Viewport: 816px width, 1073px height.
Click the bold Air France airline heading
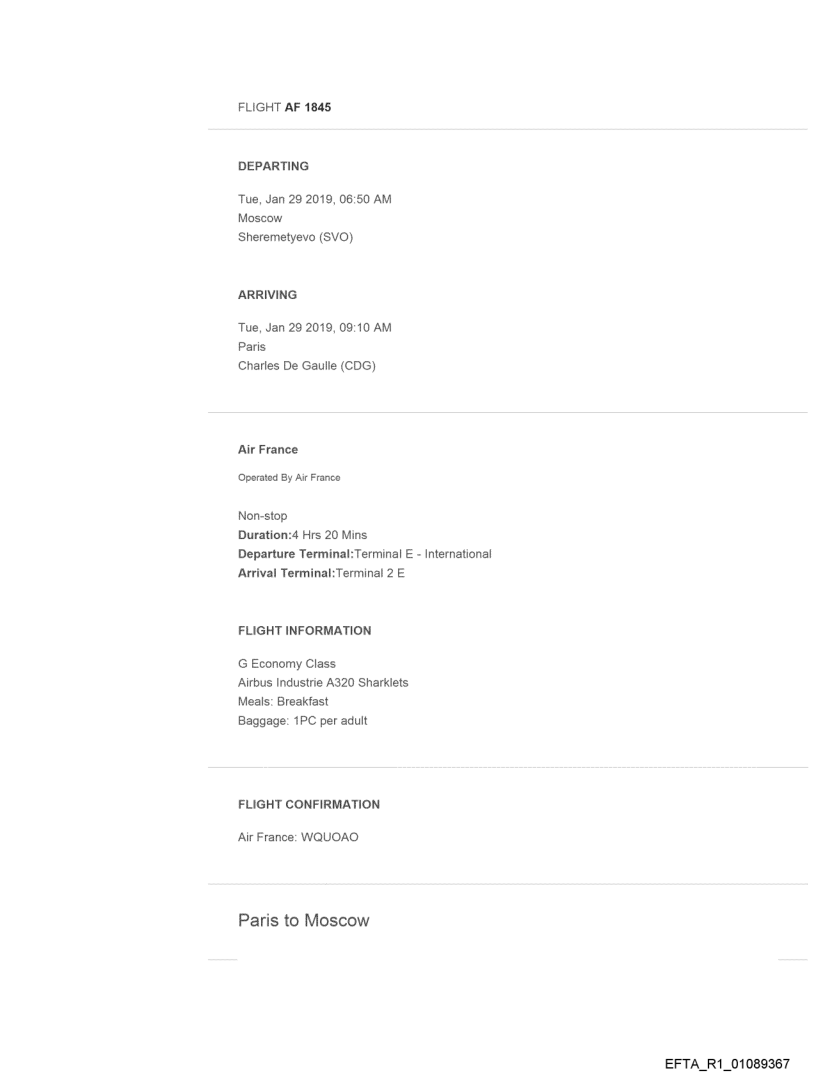(x=268, y=450)
